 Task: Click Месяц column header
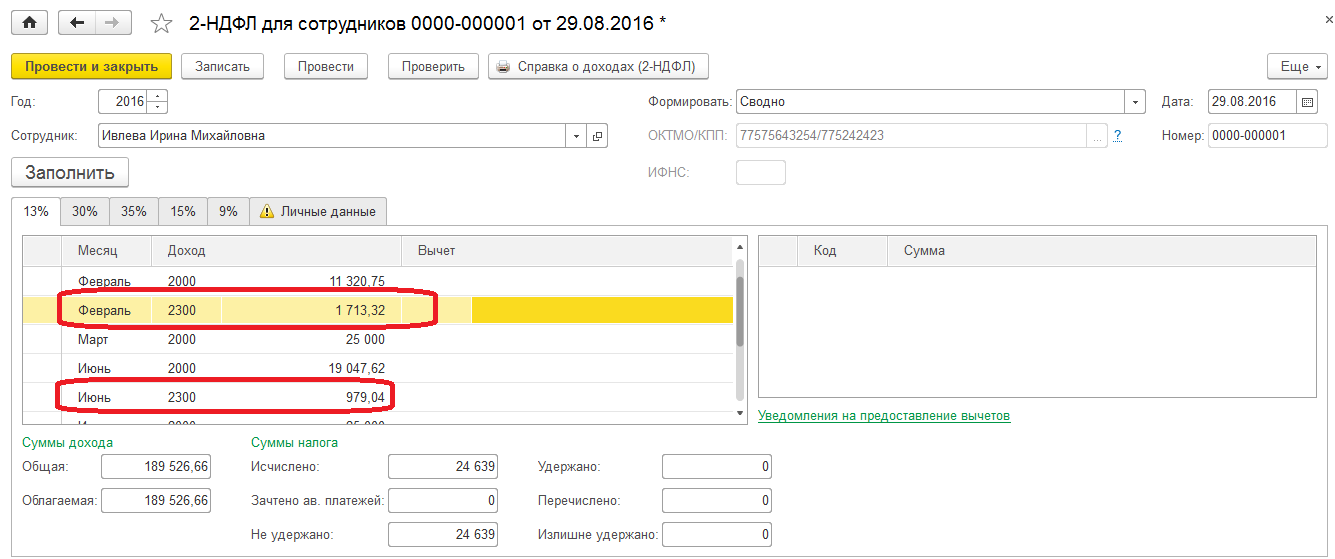click(x=106, y=251)
